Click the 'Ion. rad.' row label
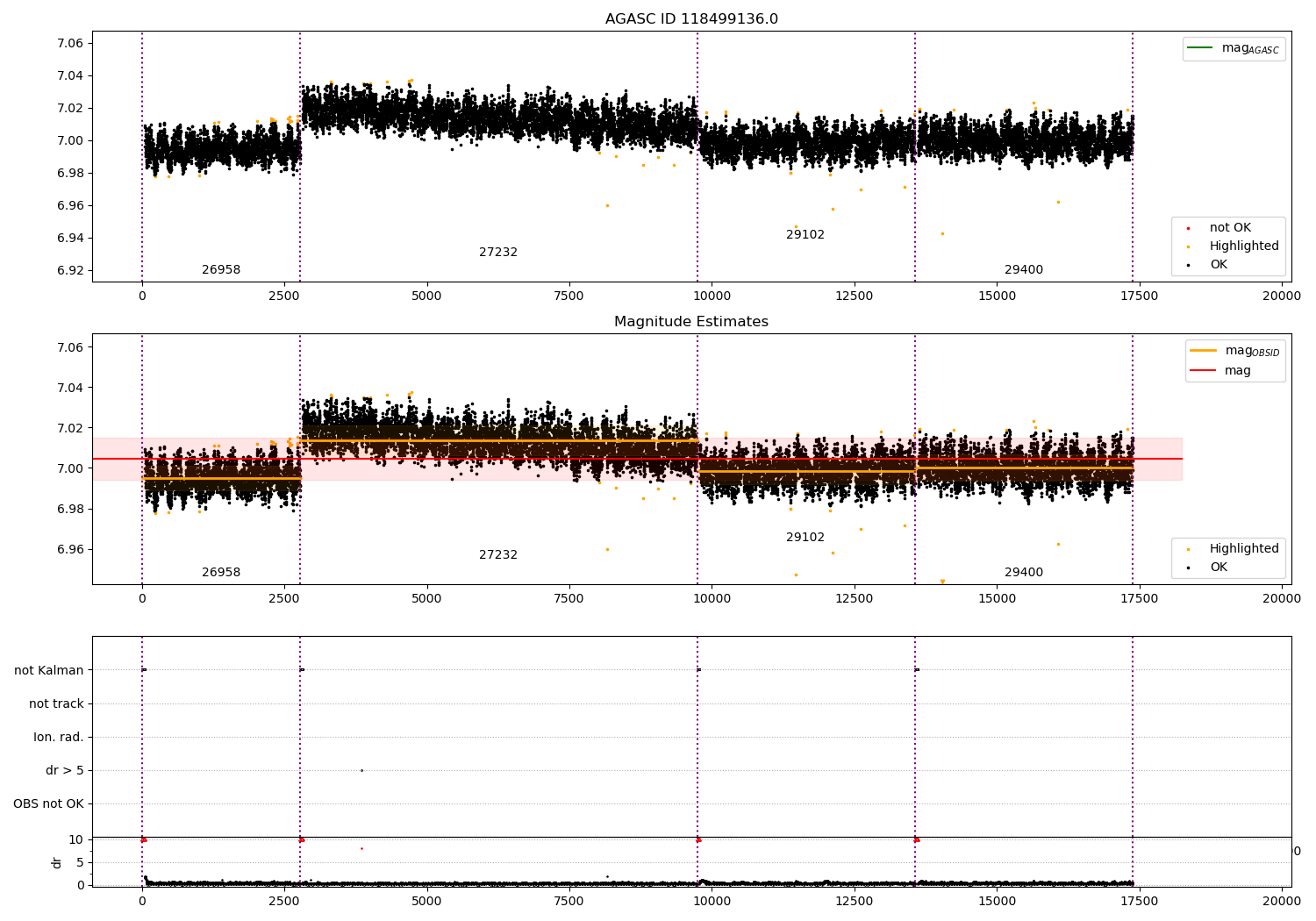This screenshot has width=1316, height=921. tap(59, 738)
